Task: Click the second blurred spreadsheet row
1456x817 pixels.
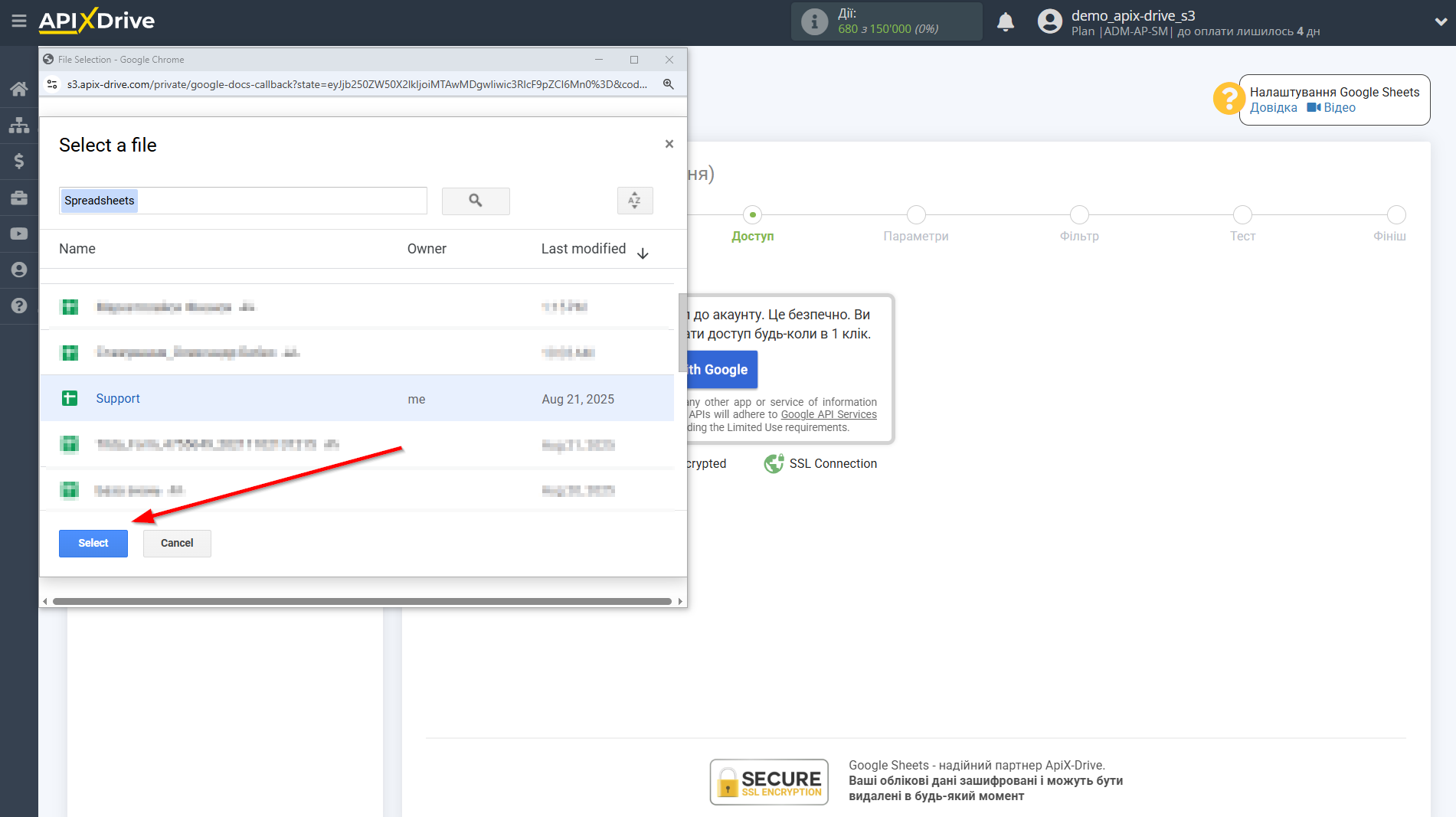Action: [357, 352]
